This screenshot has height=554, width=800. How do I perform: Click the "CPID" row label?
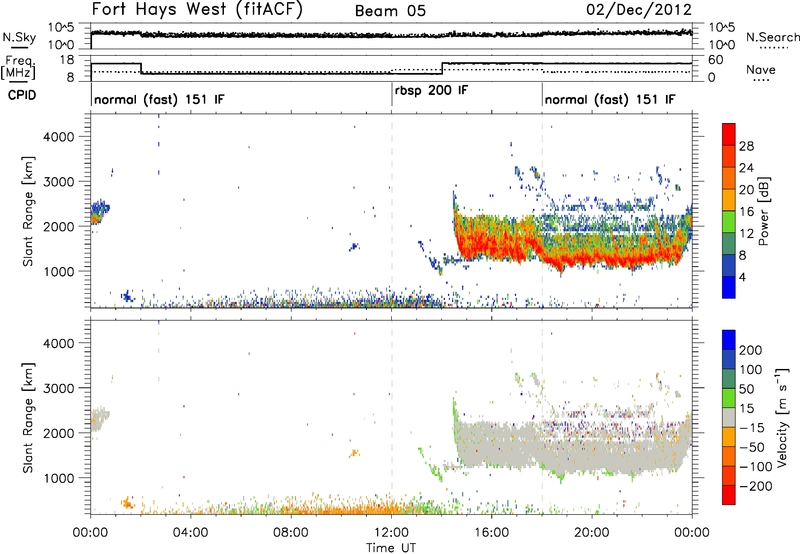[x=22, y=95]
